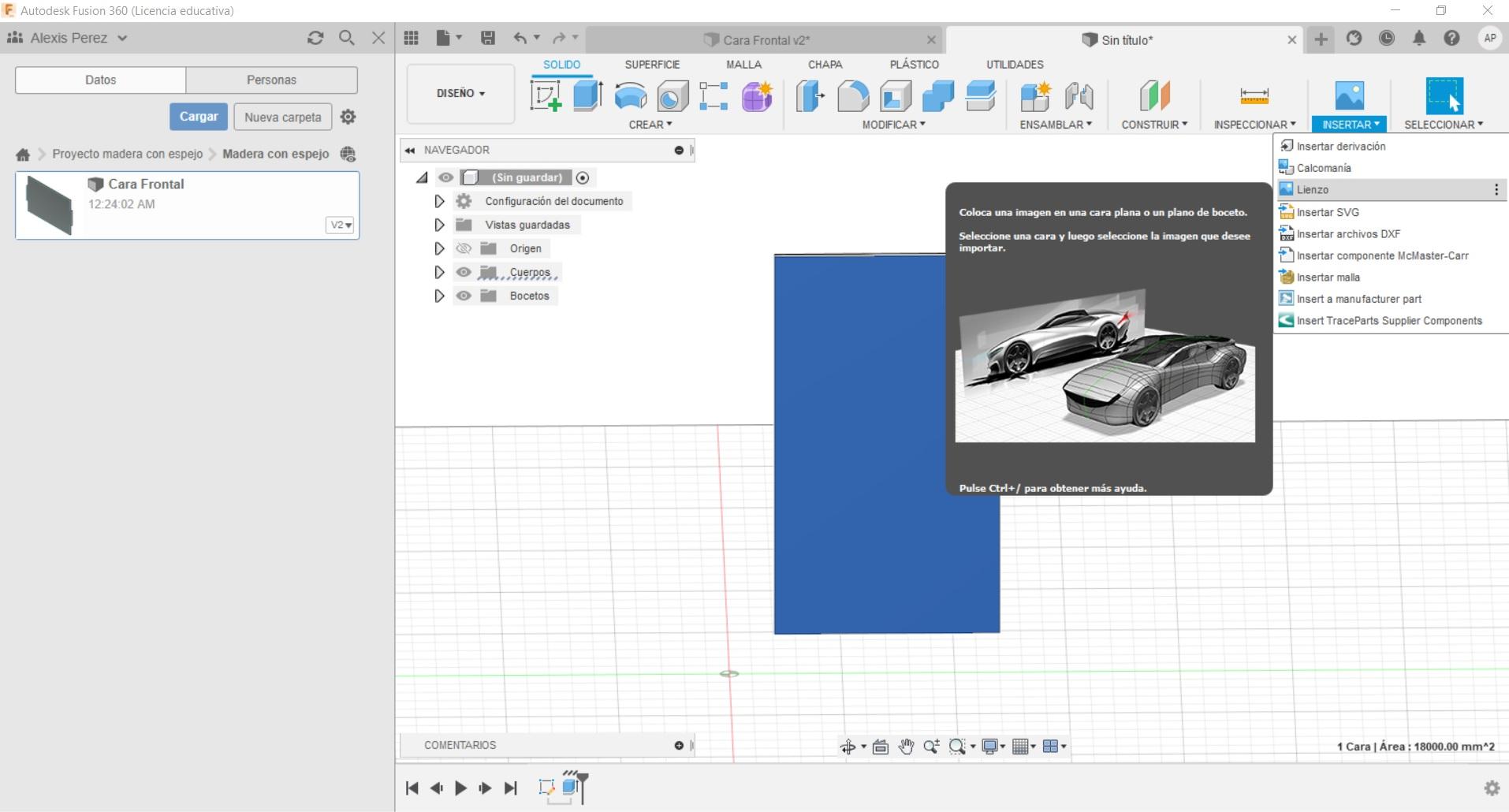Open the V2 version dropdown
This screenshot has height=812, width=1509.
pos(341,225)
